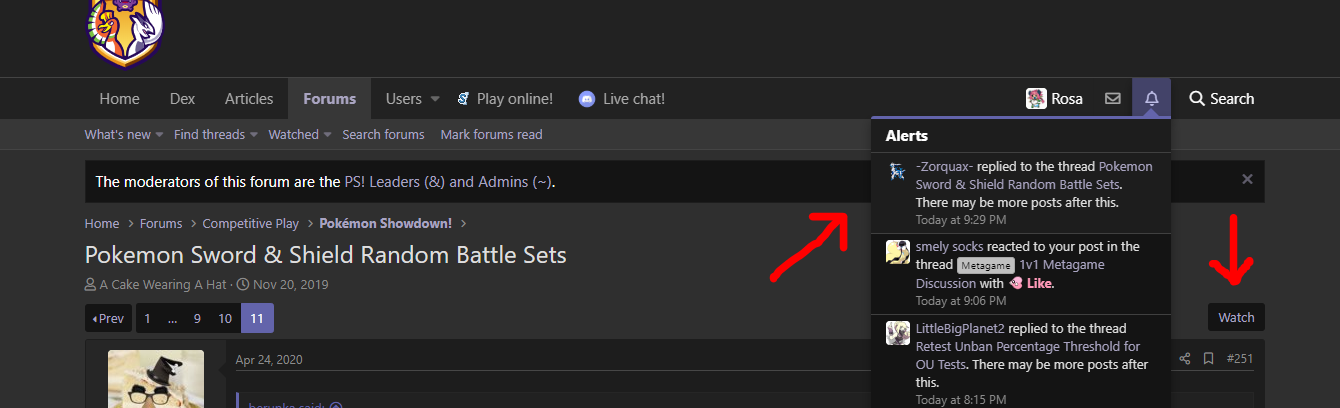The image size is (1340, 408).
Task: Open the Rosa user profile menu
Action: (x=1055, y=99)
